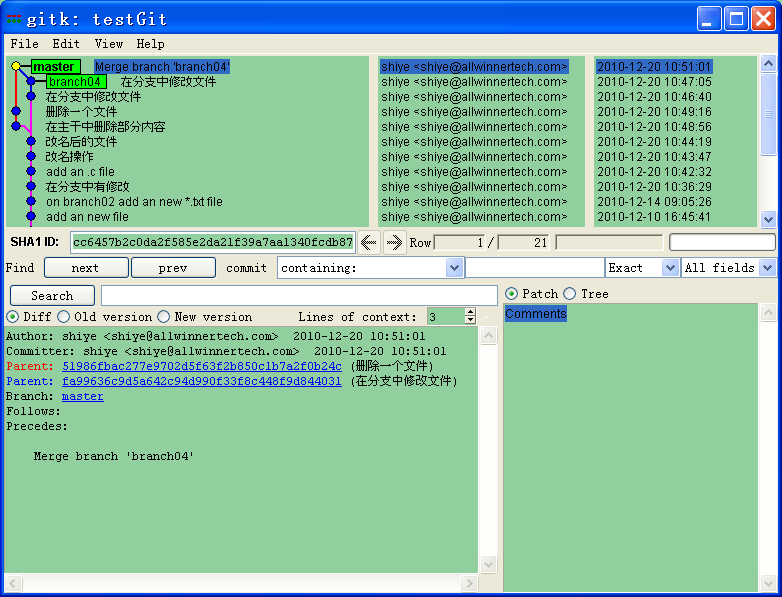Image resolution: width=782 pixels, height=597 pixels.
Task: Click the master branch label
Action: click(x=56, y=66)
